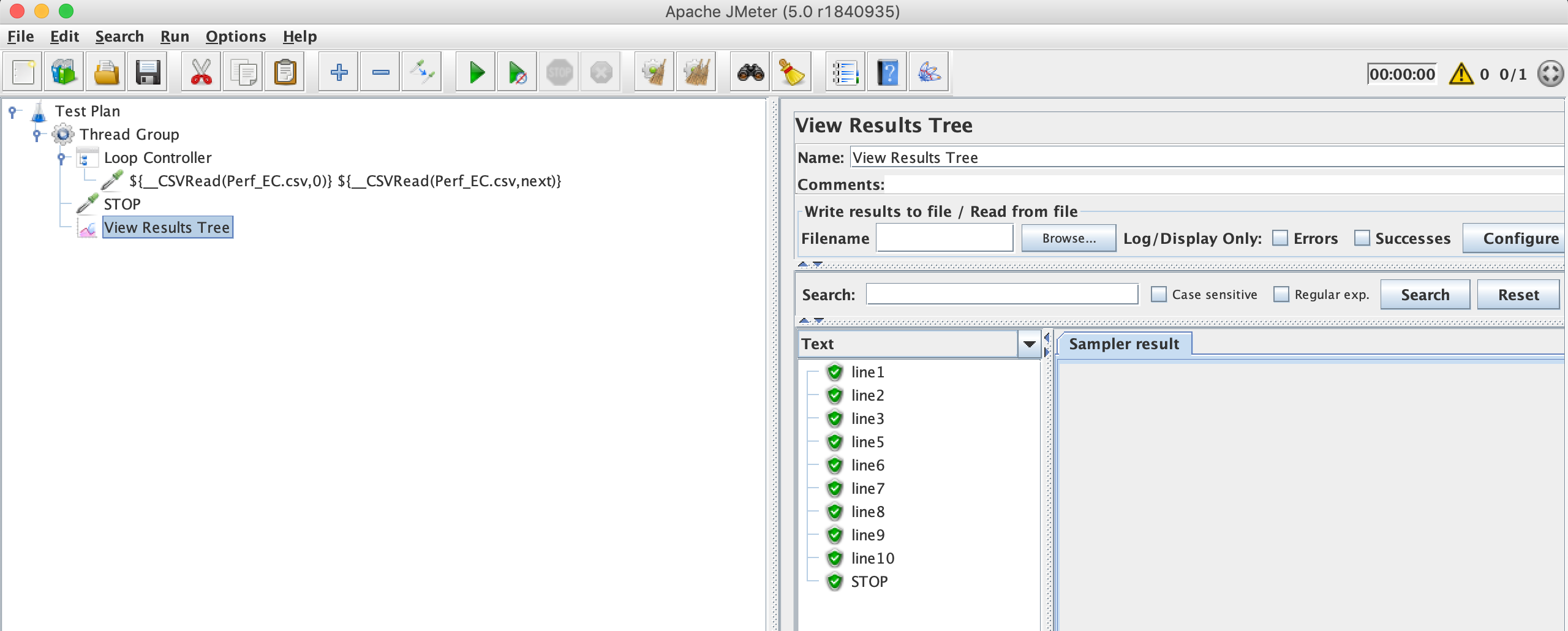Enable the Successes checkbox
Screen dimensions: 1568x631
coord(1362,238)
